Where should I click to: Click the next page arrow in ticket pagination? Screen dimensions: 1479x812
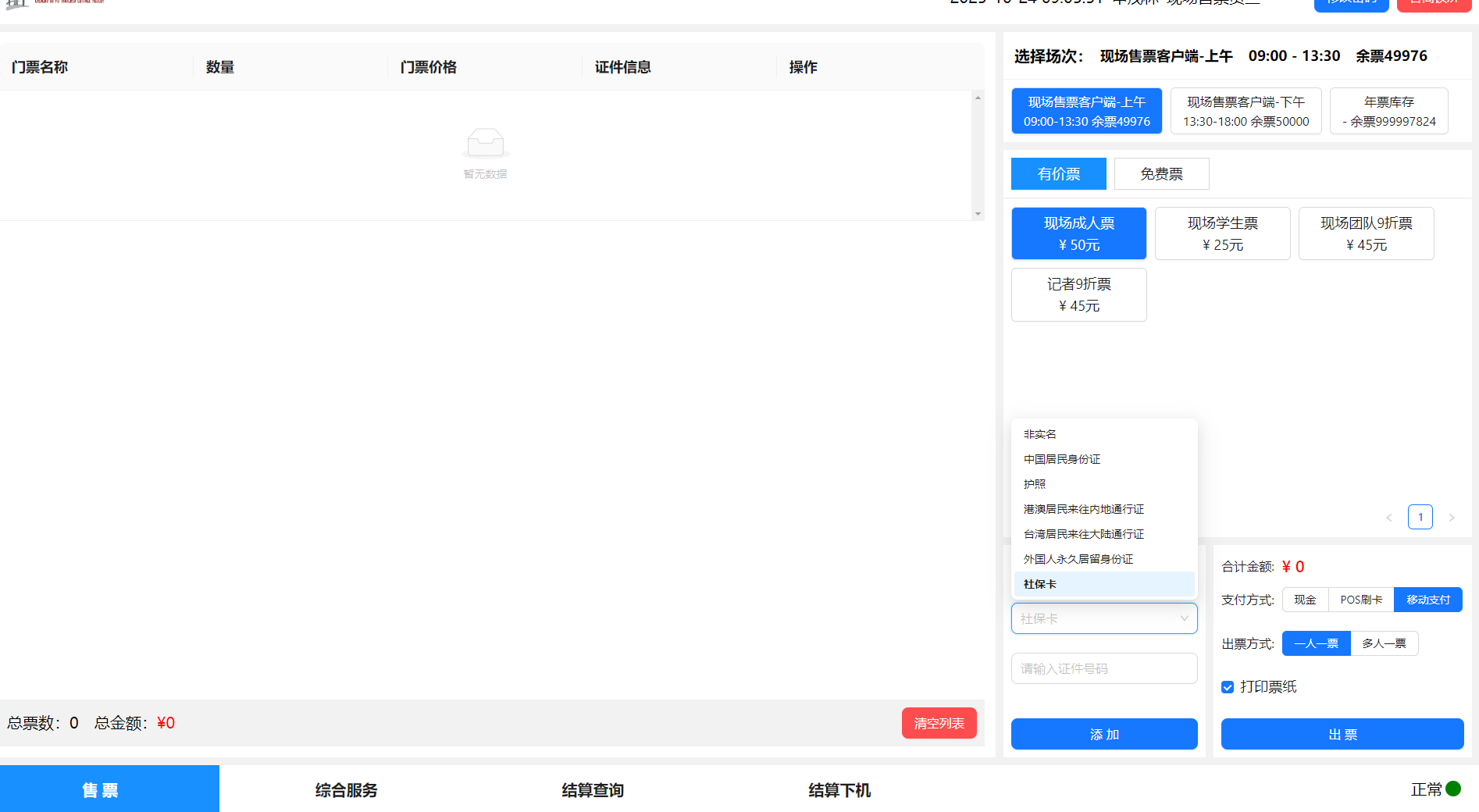[x=1452, y=518]
